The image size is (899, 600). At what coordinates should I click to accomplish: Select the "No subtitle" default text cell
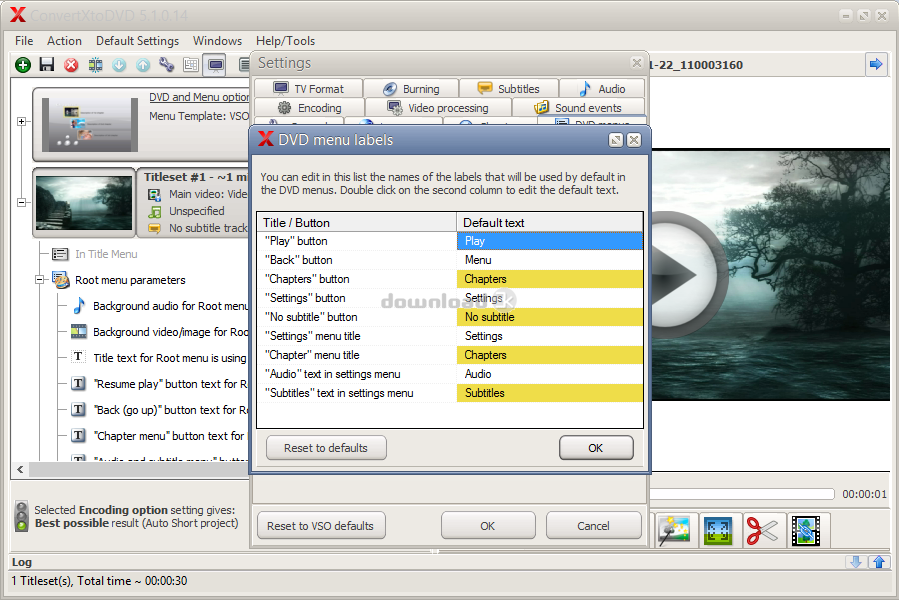(550, 317)
